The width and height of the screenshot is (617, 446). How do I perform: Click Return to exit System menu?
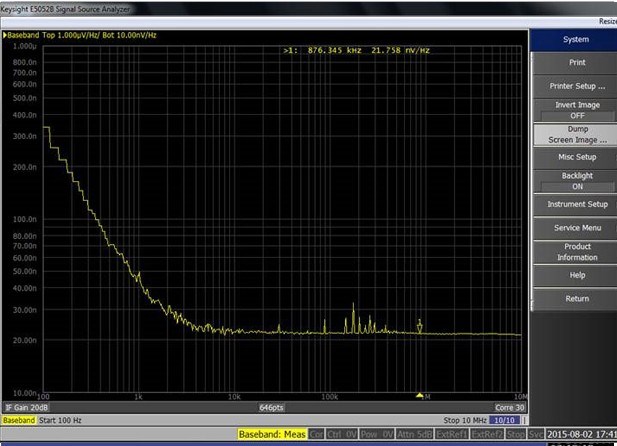tap(576, 299)
